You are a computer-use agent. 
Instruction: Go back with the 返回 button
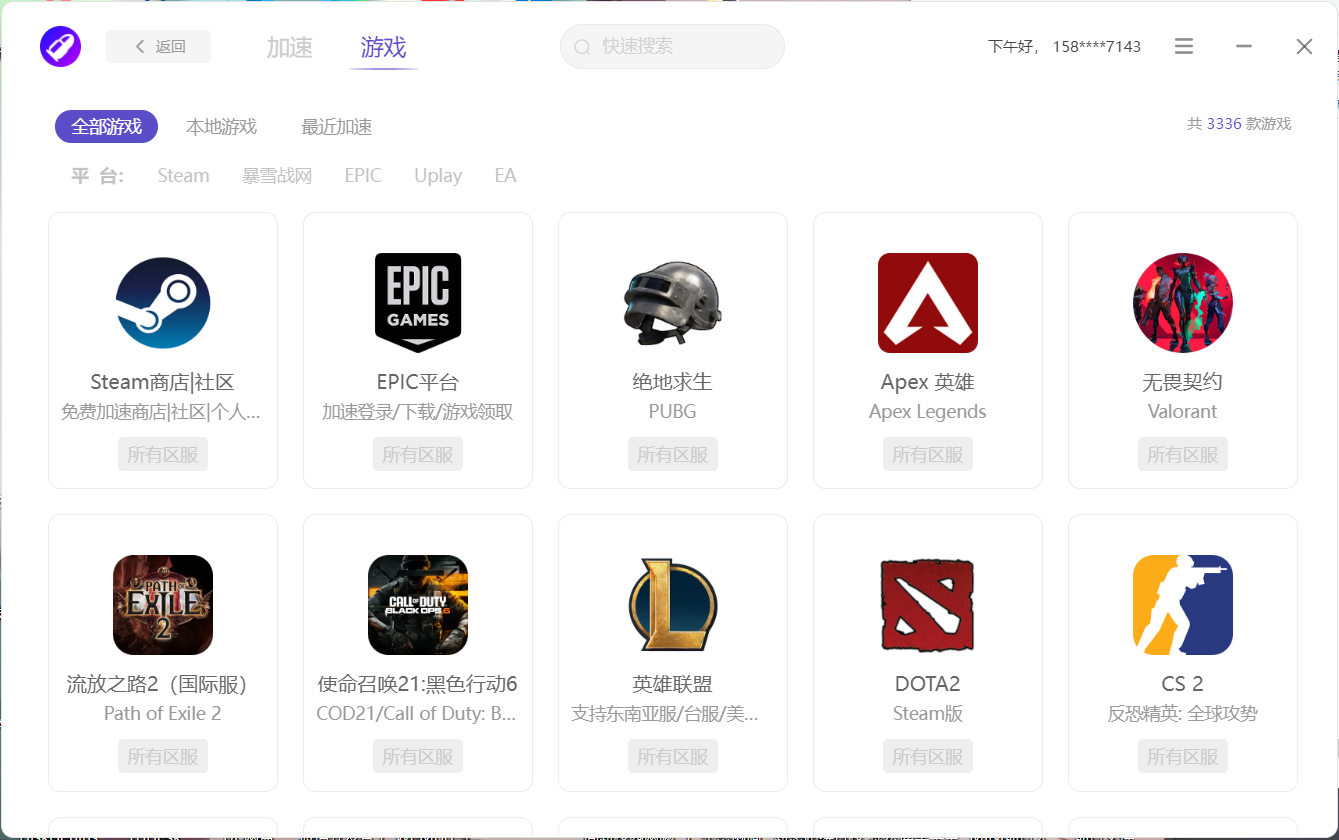(x=159, y=47)
